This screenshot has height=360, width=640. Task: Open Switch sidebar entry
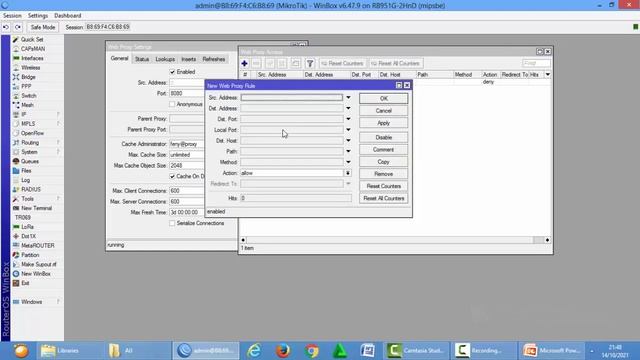point(29,96)
